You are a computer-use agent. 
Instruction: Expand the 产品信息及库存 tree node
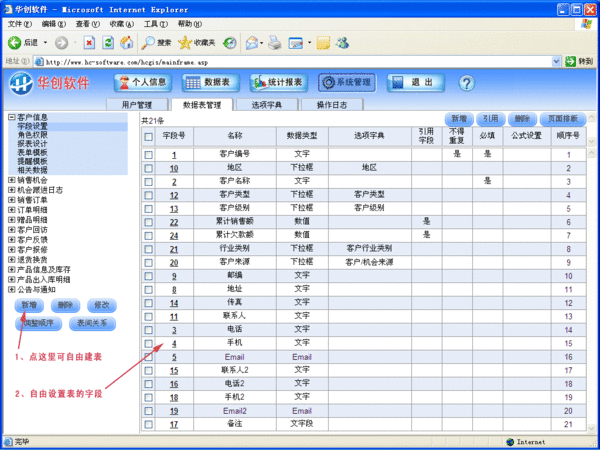click(x=12, y=269)
